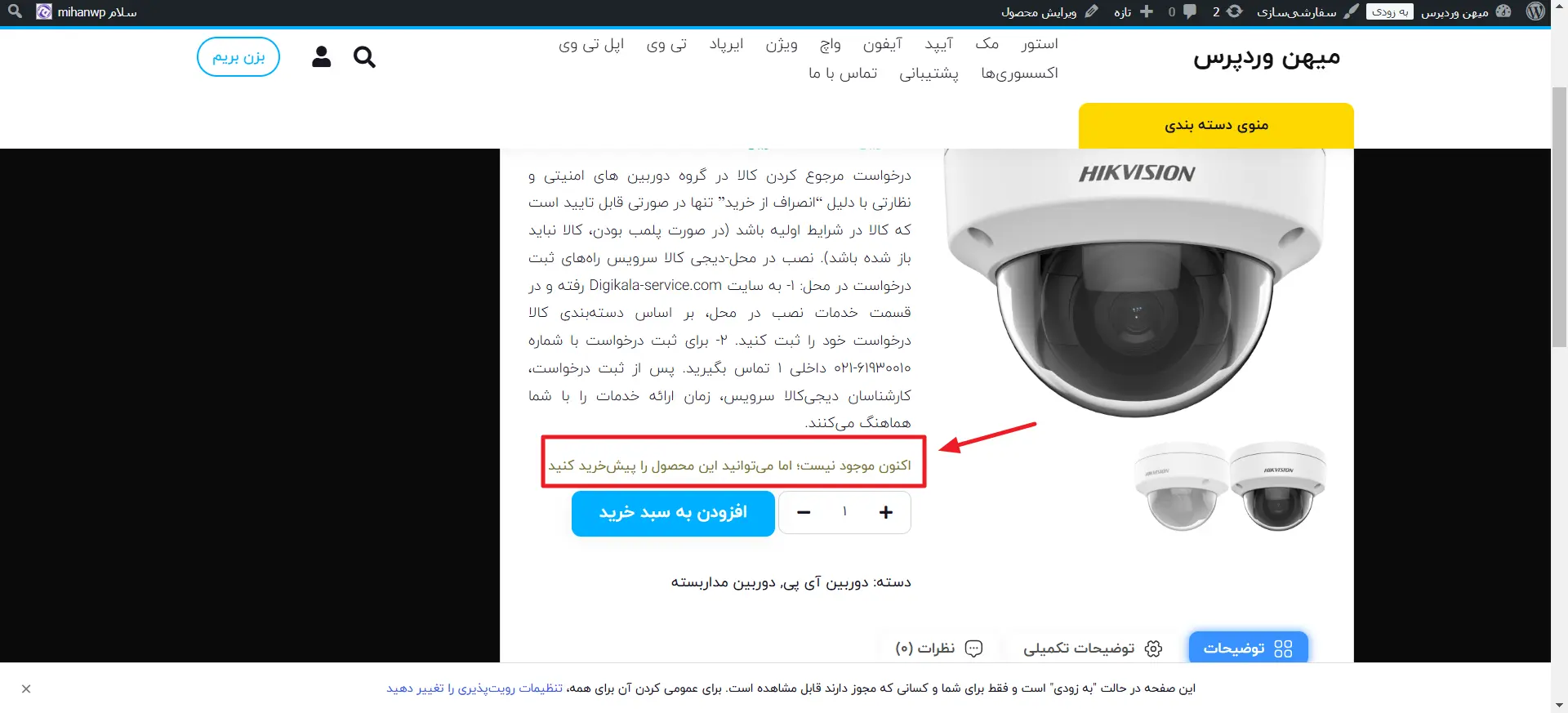Click the بزن بریم button
Viewport: 1568px width, 713px height.
point(238,56)
